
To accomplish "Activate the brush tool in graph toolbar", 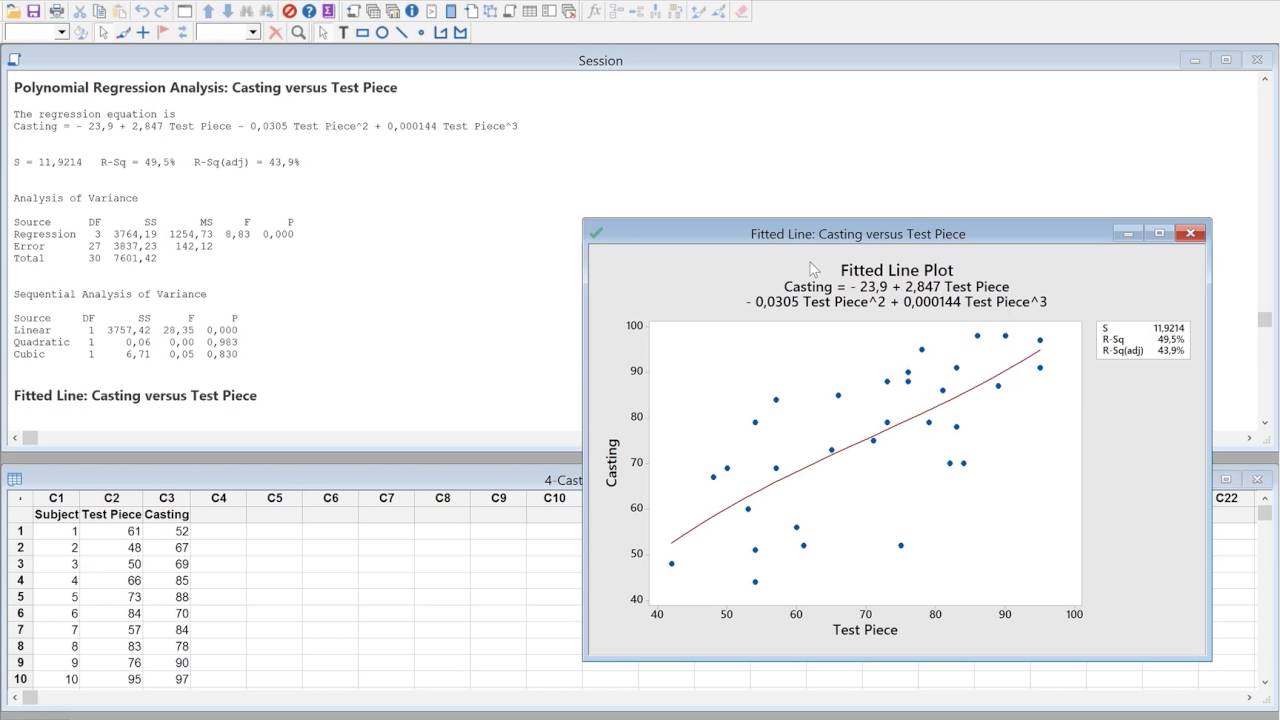I will (123, 32).
